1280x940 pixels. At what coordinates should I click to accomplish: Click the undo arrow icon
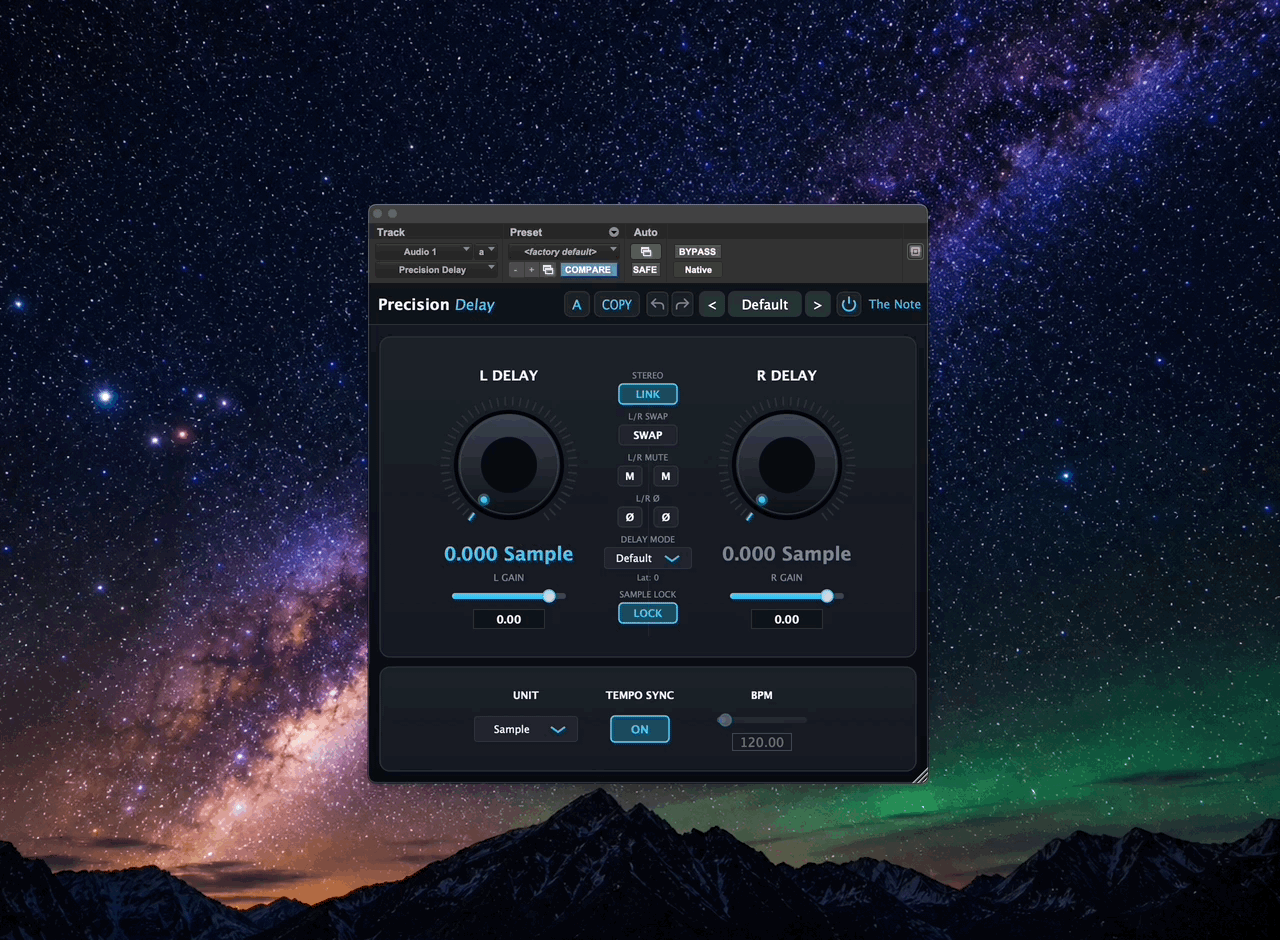657,305
